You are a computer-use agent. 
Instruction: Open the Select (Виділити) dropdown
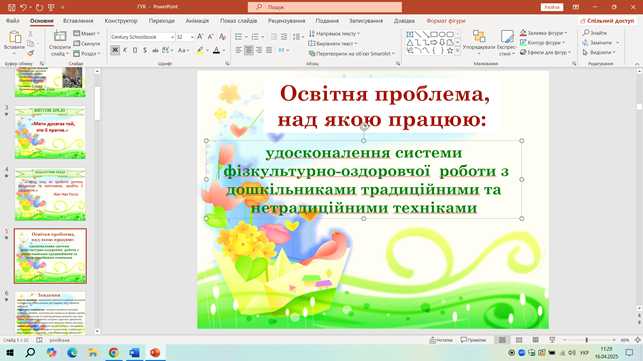point(599,53)
